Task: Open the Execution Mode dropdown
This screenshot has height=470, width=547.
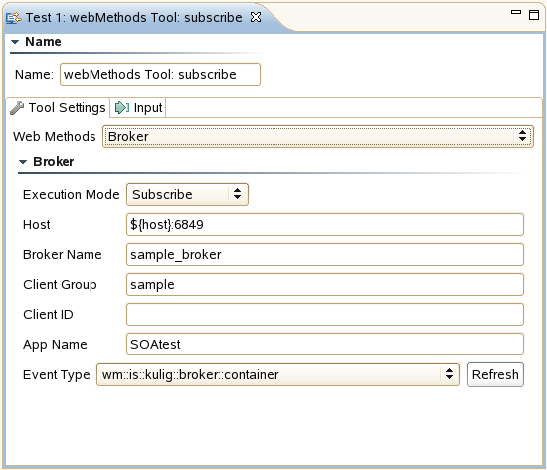Action: pyautogui.click(x=187, y=194)
